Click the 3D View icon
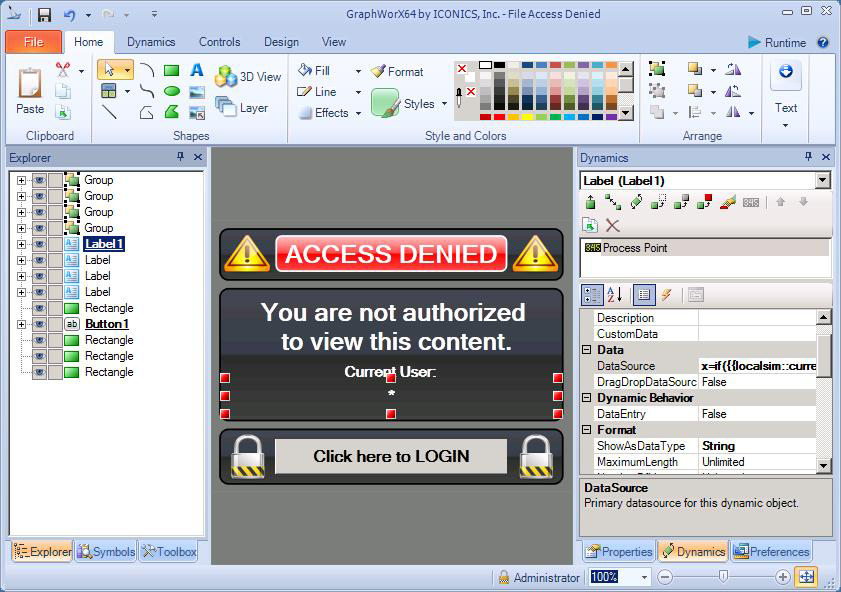The width and height of the screenshot is (841, 592). (226, 77)
